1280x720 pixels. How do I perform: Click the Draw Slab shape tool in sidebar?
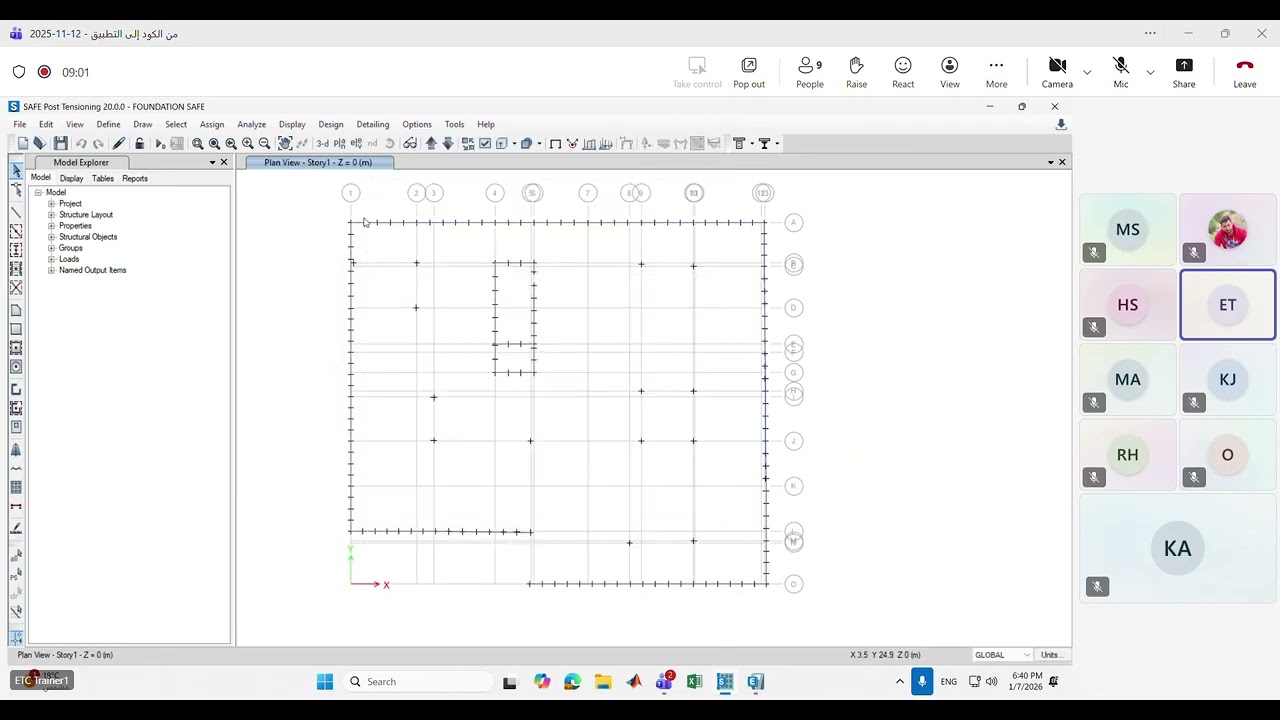tap(16, 310)
